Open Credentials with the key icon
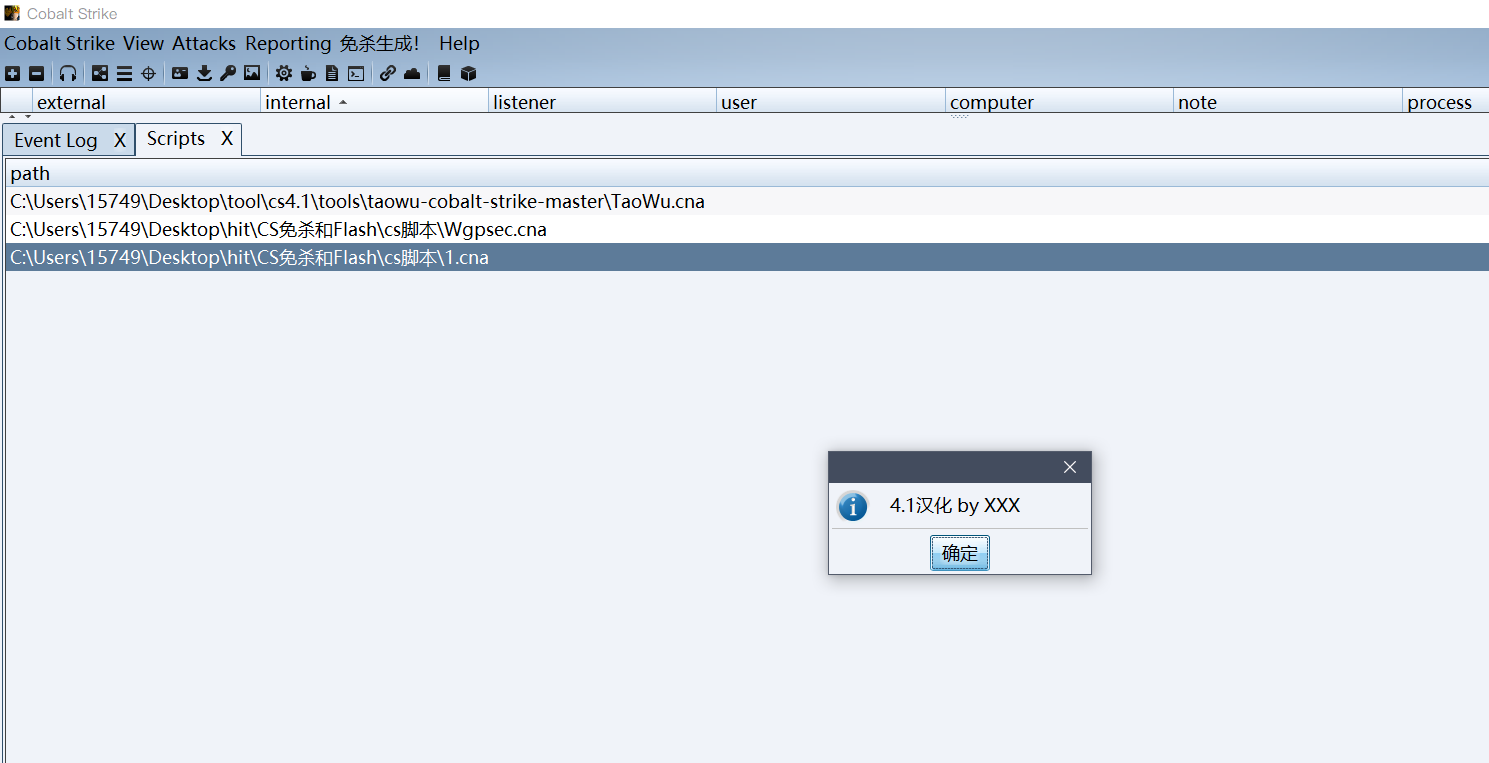The image size is (1489, 763). 228,73
